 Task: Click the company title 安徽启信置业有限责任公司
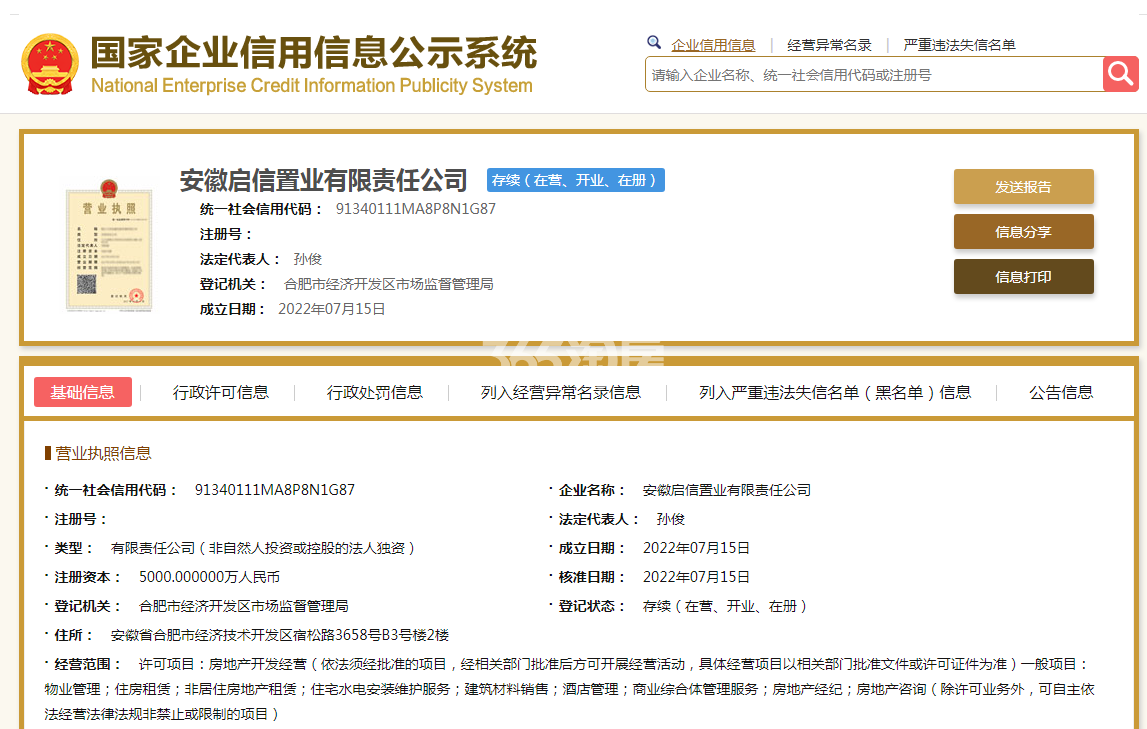(323, 180)
